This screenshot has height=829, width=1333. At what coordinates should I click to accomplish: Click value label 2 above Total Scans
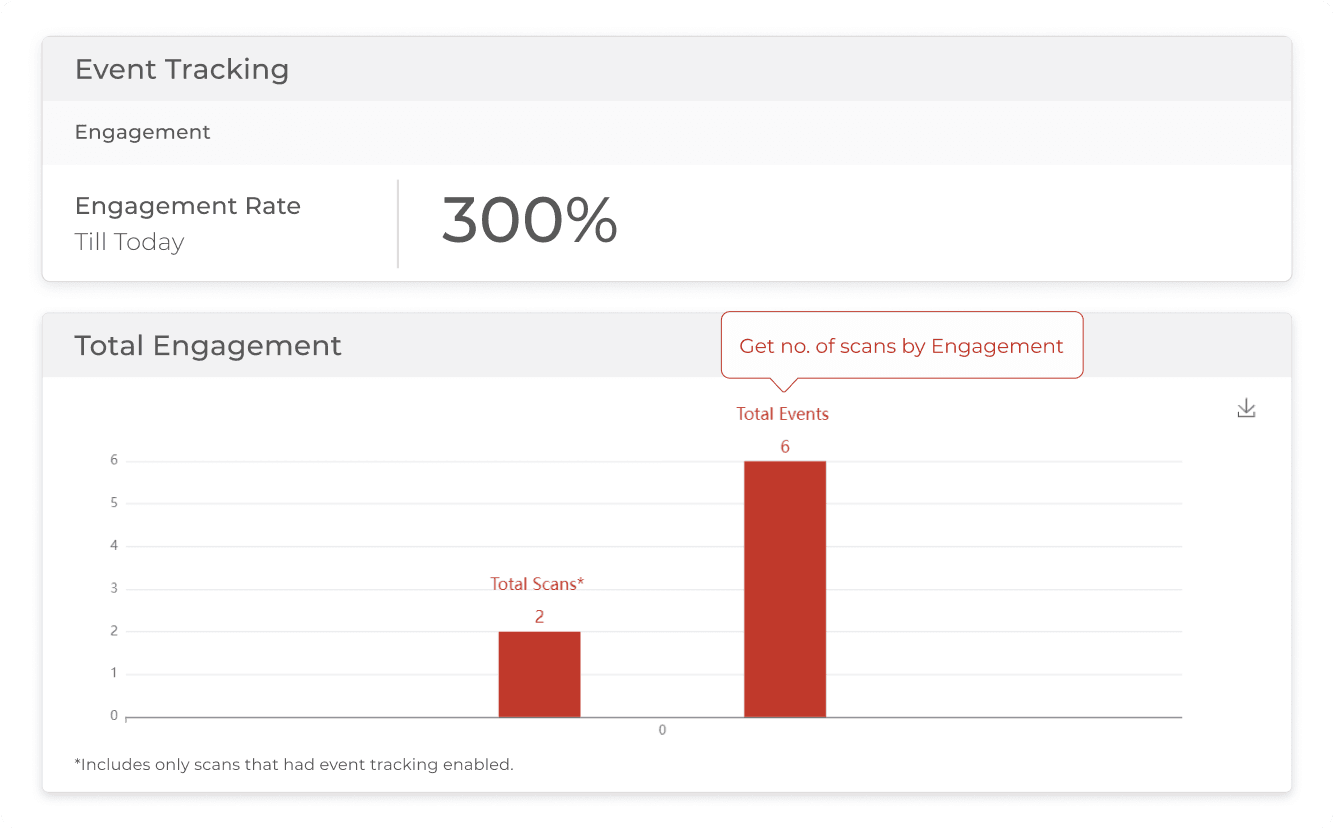point(539,617)
